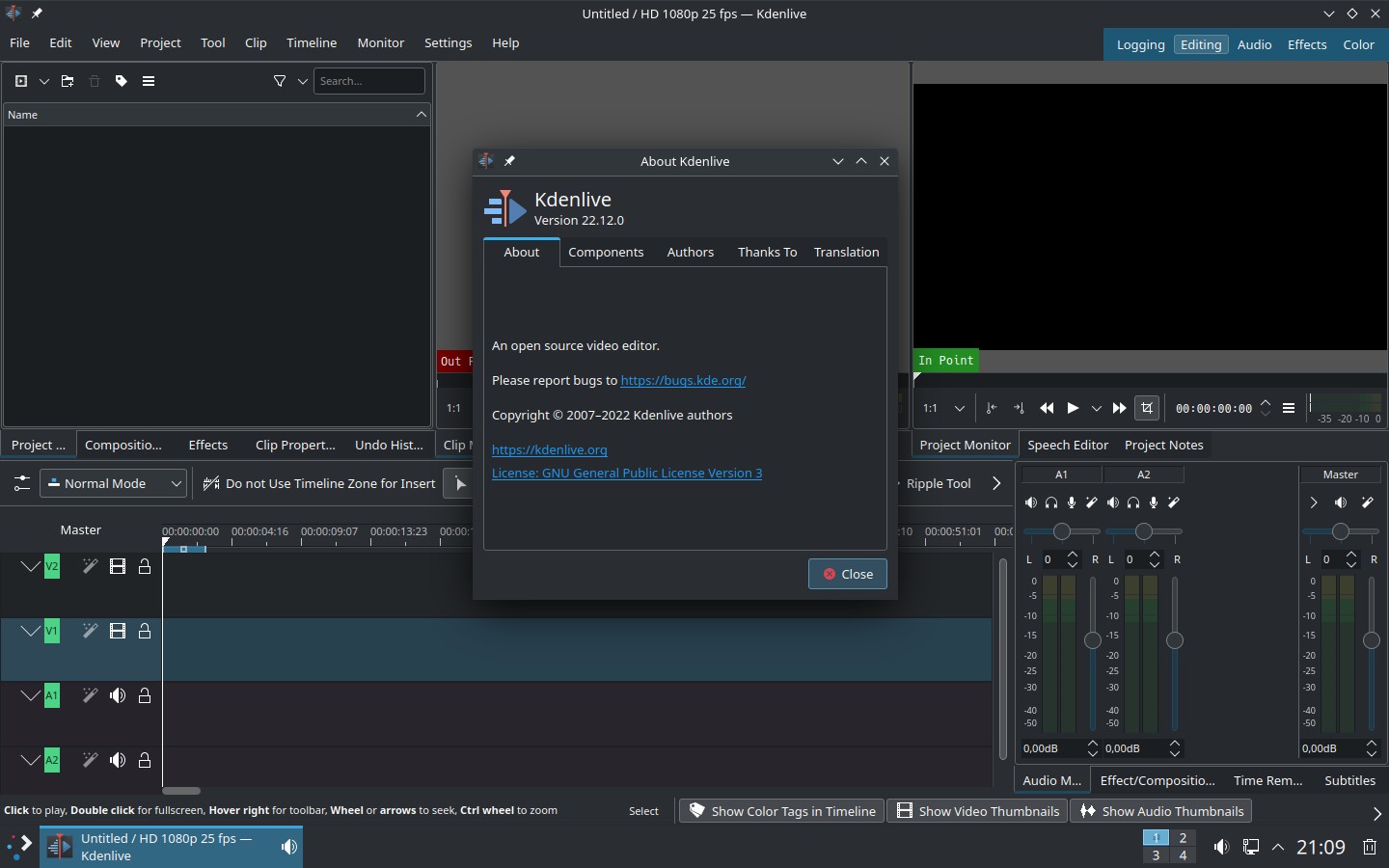The image size is (1389, 868).
Task: Open track effects wand on V1
Action: [90, 631]
